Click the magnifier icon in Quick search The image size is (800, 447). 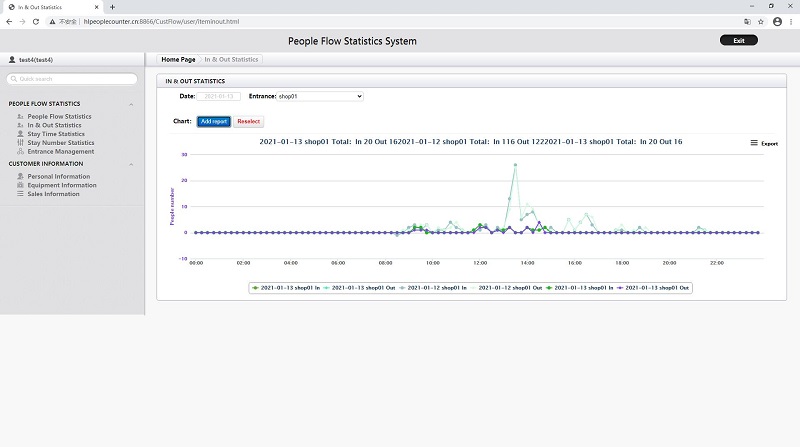(x=14, y=79)
